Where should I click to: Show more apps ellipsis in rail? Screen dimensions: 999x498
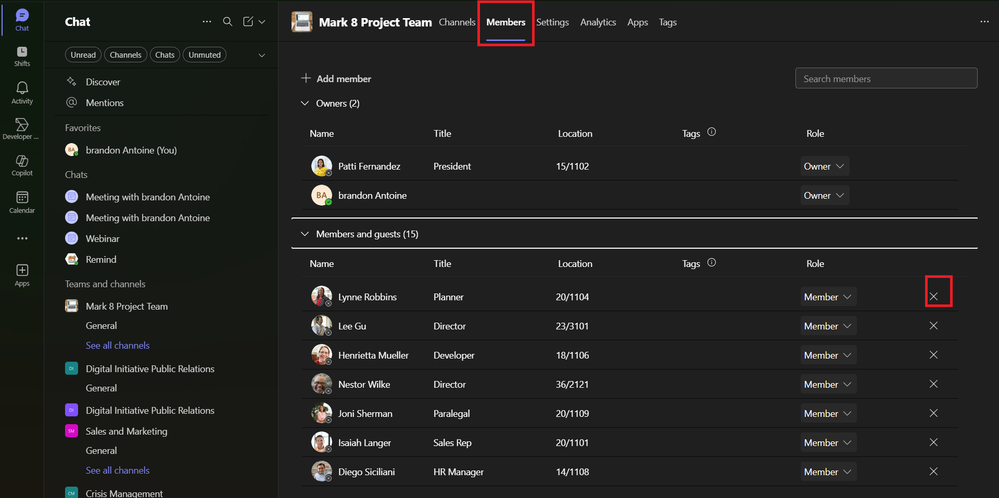[x=22, y=238]
